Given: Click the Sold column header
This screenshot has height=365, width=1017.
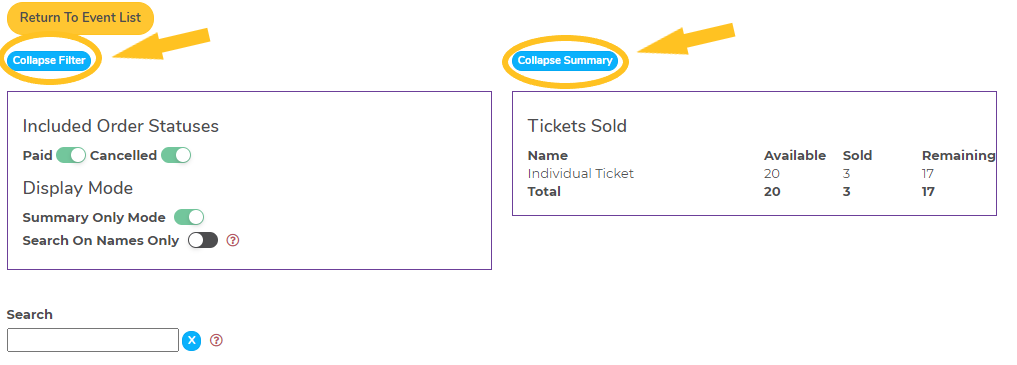Looking at the screenshot, I should tap(857, 156).
